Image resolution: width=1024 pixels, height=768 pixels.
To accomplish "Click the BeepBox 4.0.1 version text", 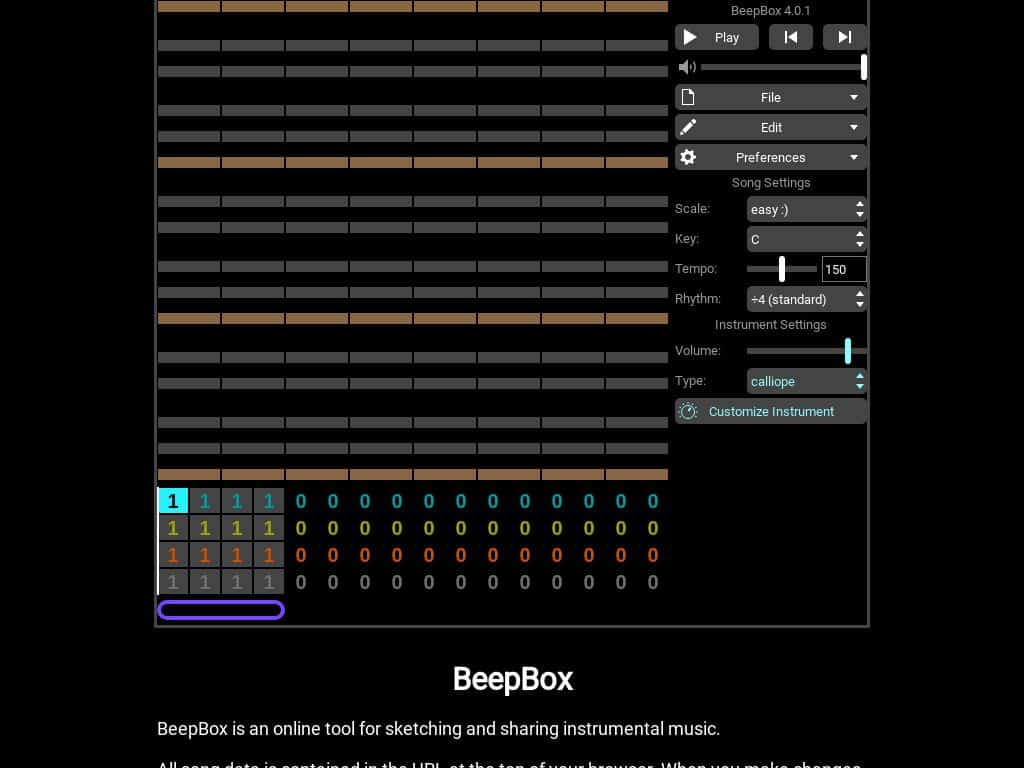I will point(771,10).
